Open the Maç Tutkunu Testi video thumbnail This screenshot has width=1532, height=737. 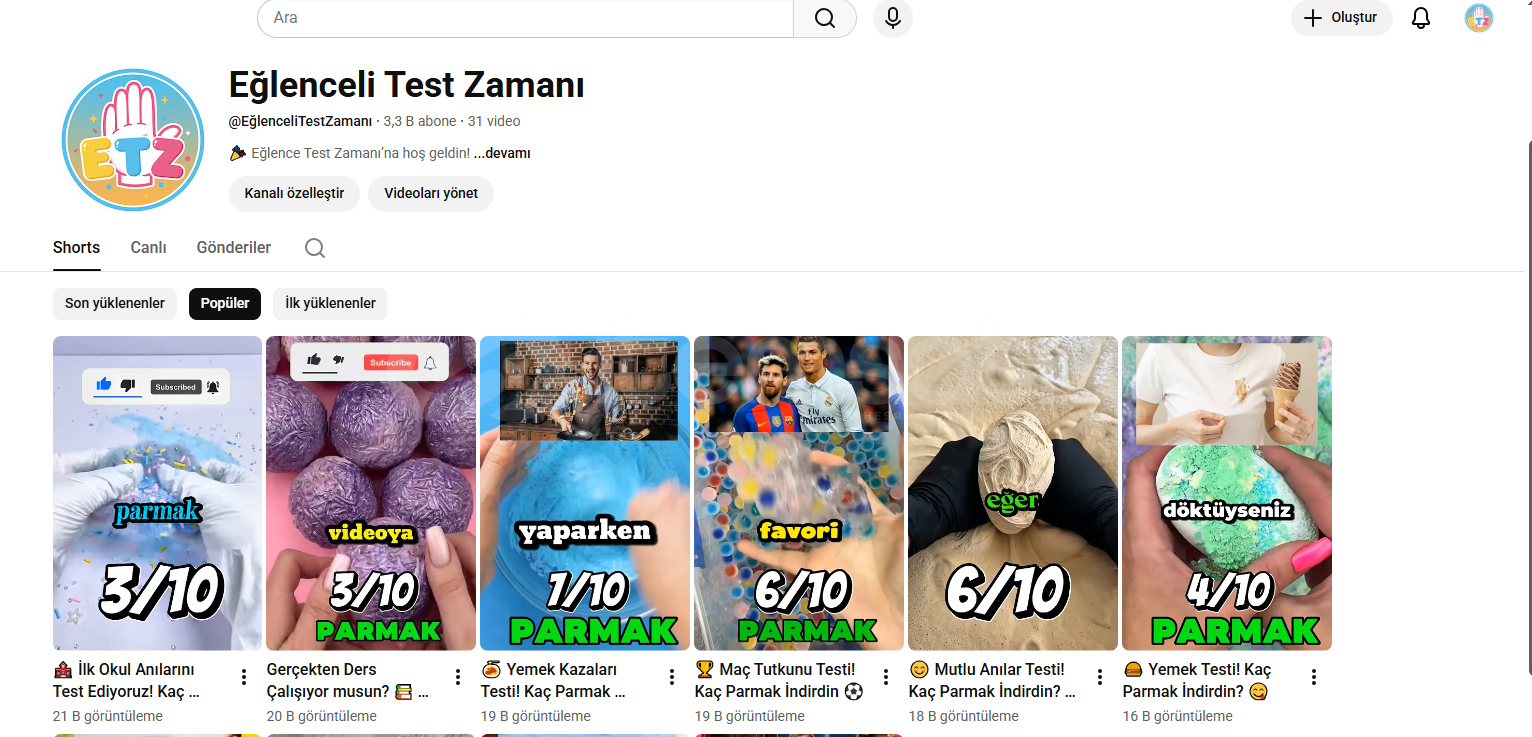point(799,493)
